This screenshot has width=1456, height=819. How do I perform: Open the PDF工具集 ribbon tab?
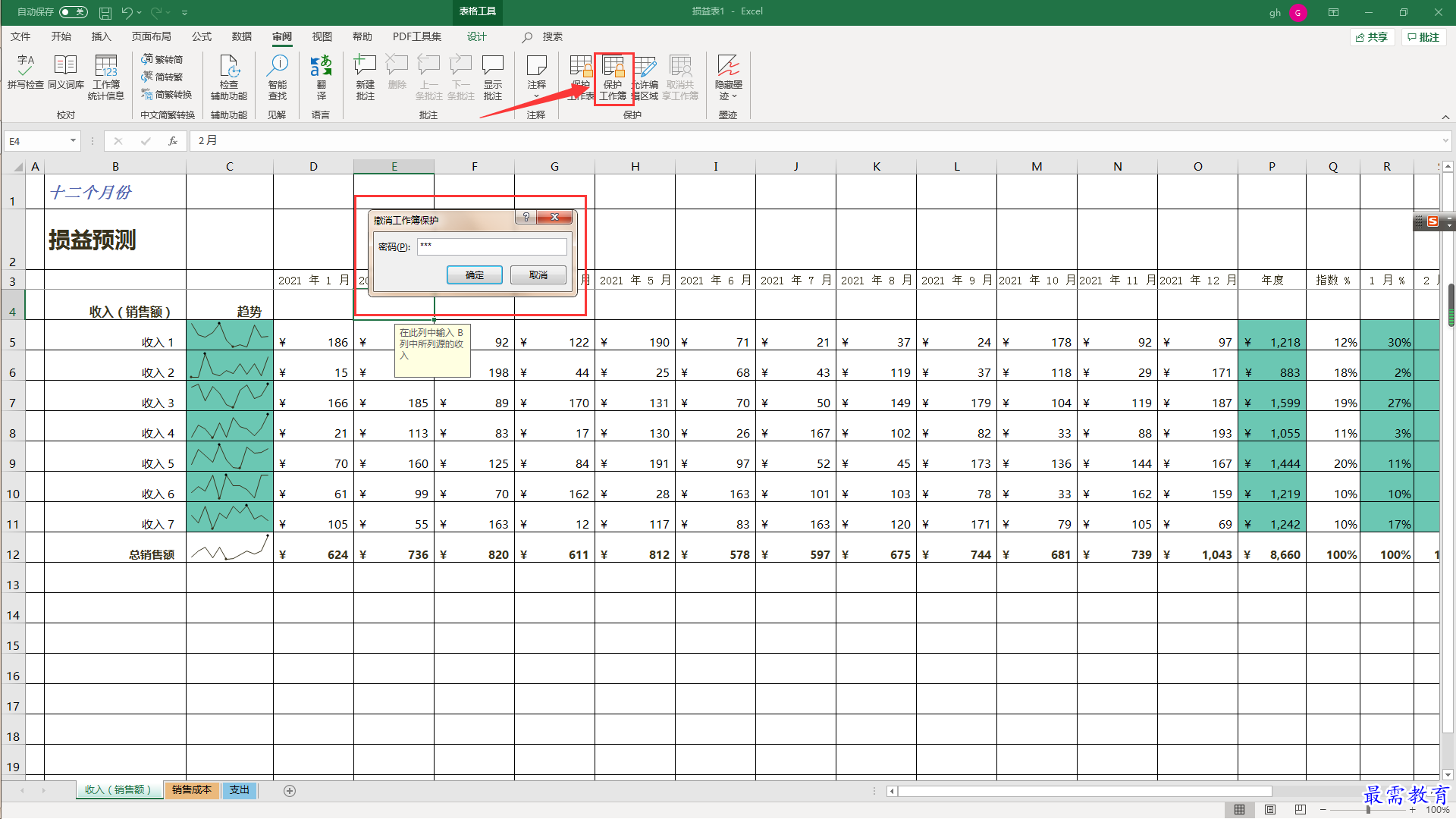(416, 36)
